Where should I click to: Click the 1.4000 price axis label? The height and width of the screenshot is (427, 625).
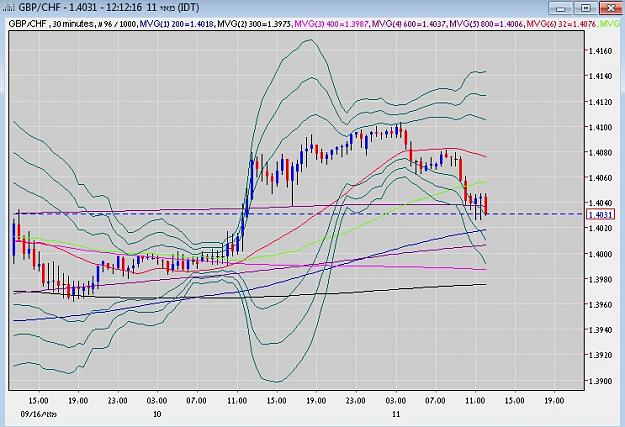(x=600, y=254)
